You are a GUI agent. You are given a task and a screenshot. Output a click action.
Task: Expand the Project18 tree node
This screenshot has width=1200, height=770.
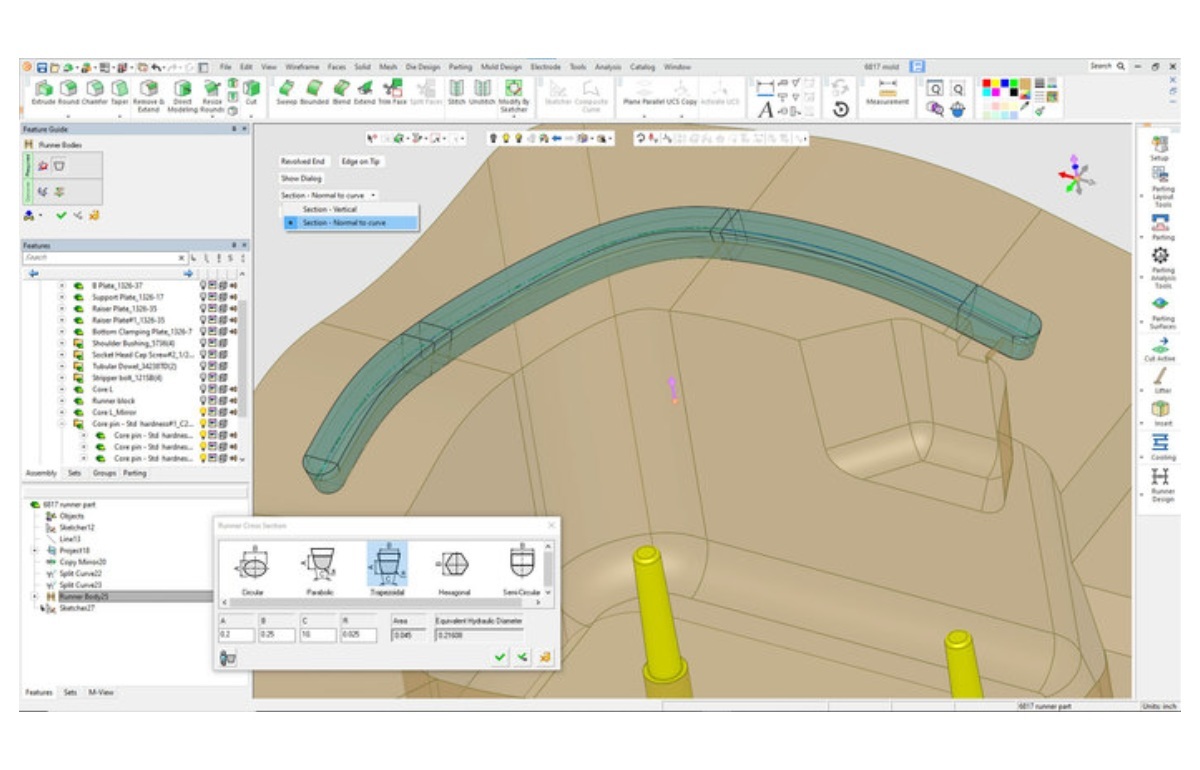coord(36,550)
